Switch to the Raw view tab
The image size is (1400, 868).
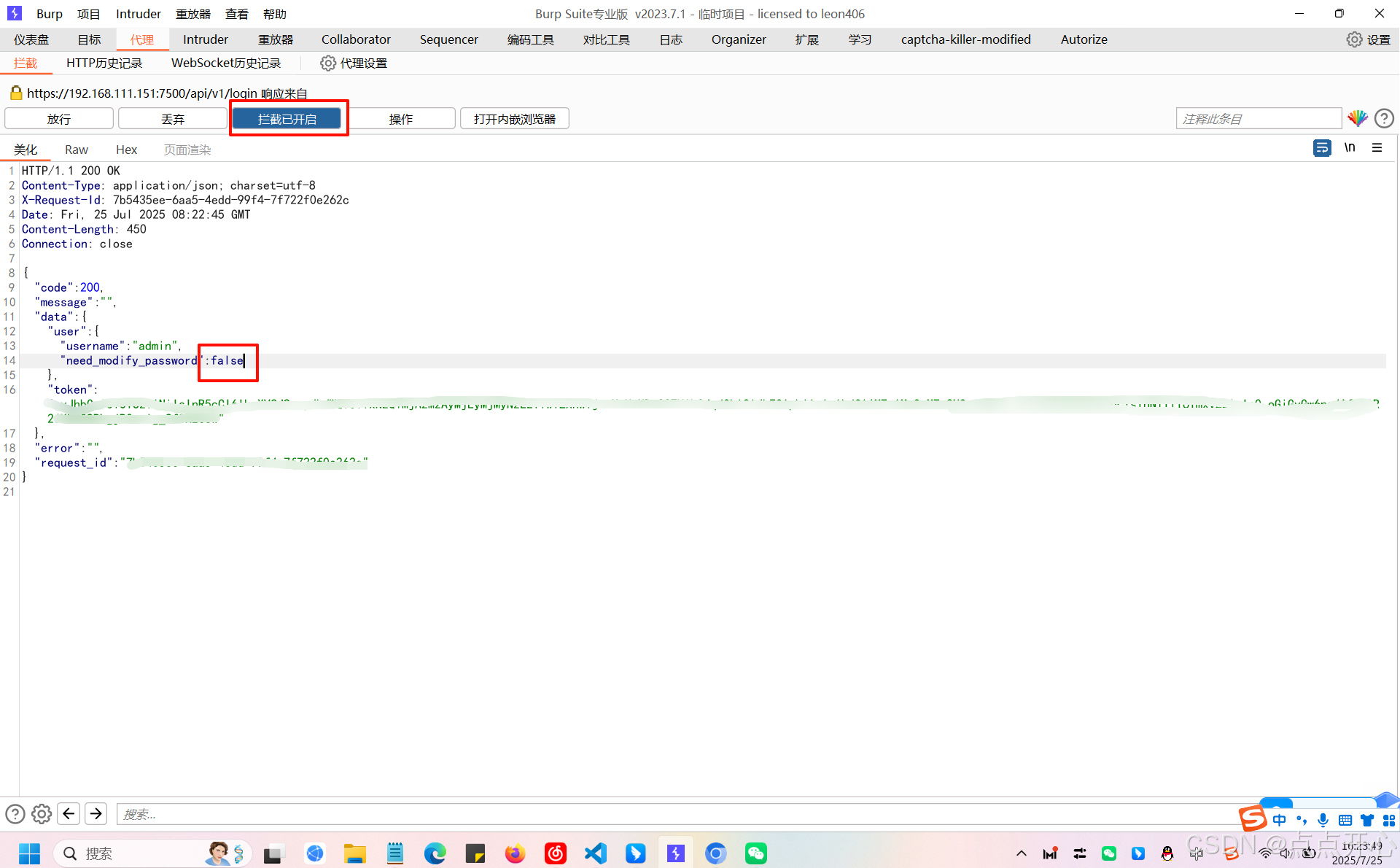77,150
